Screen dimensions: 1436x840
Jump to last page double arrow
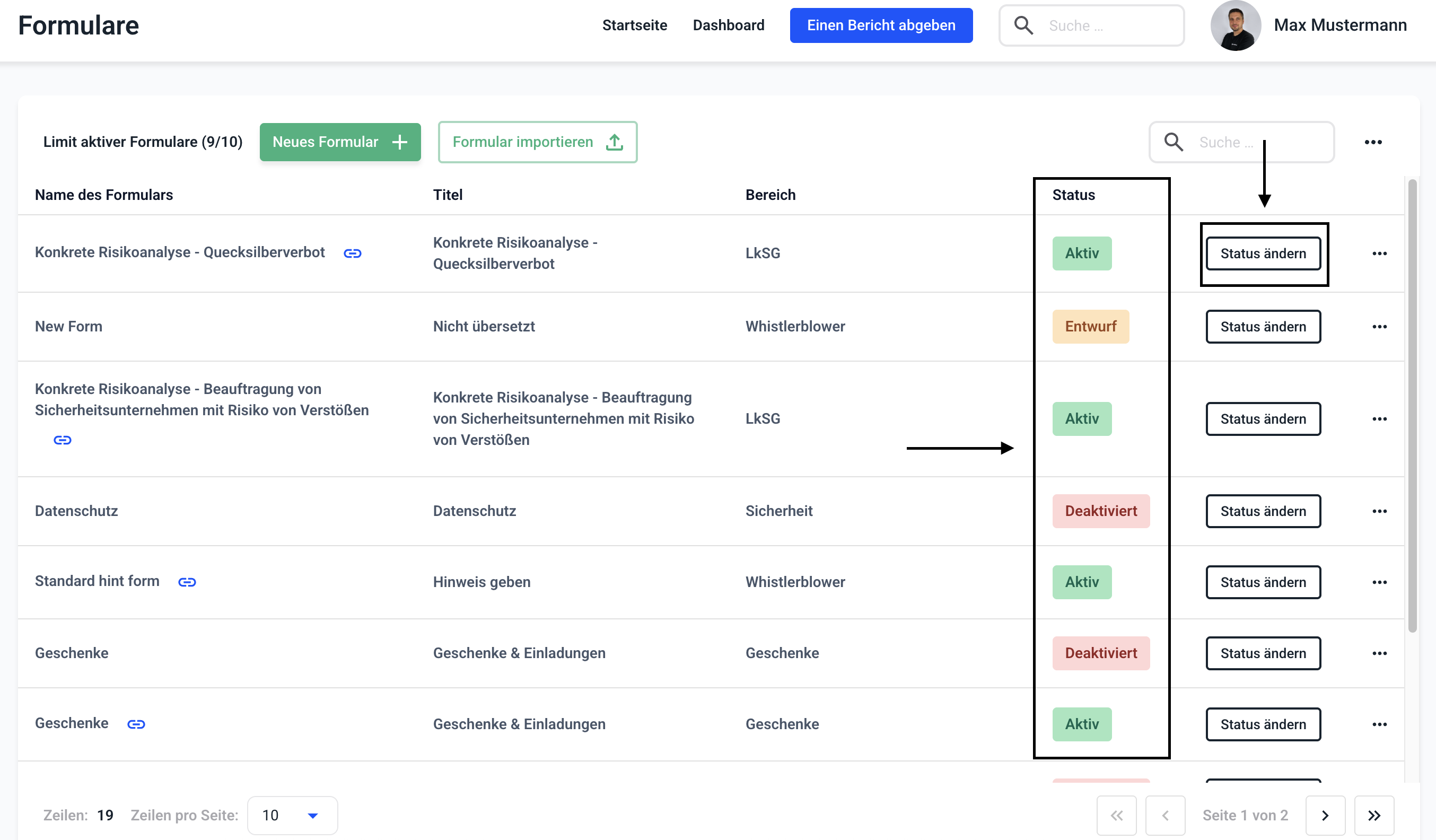[1374, 815]
